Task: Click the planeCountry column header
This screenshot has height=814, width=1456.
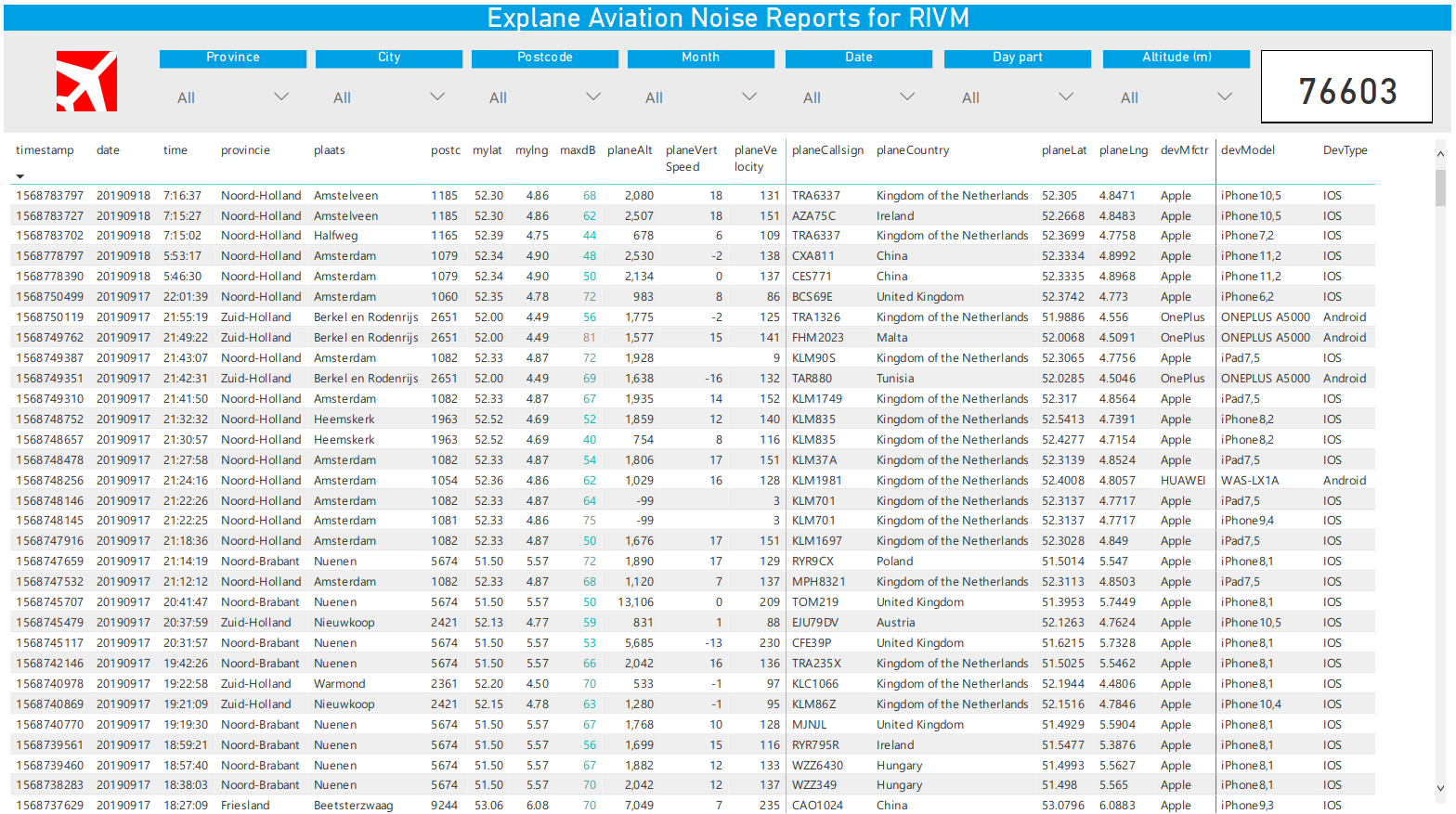Action: pyautogui.click(x=912, y=150)
